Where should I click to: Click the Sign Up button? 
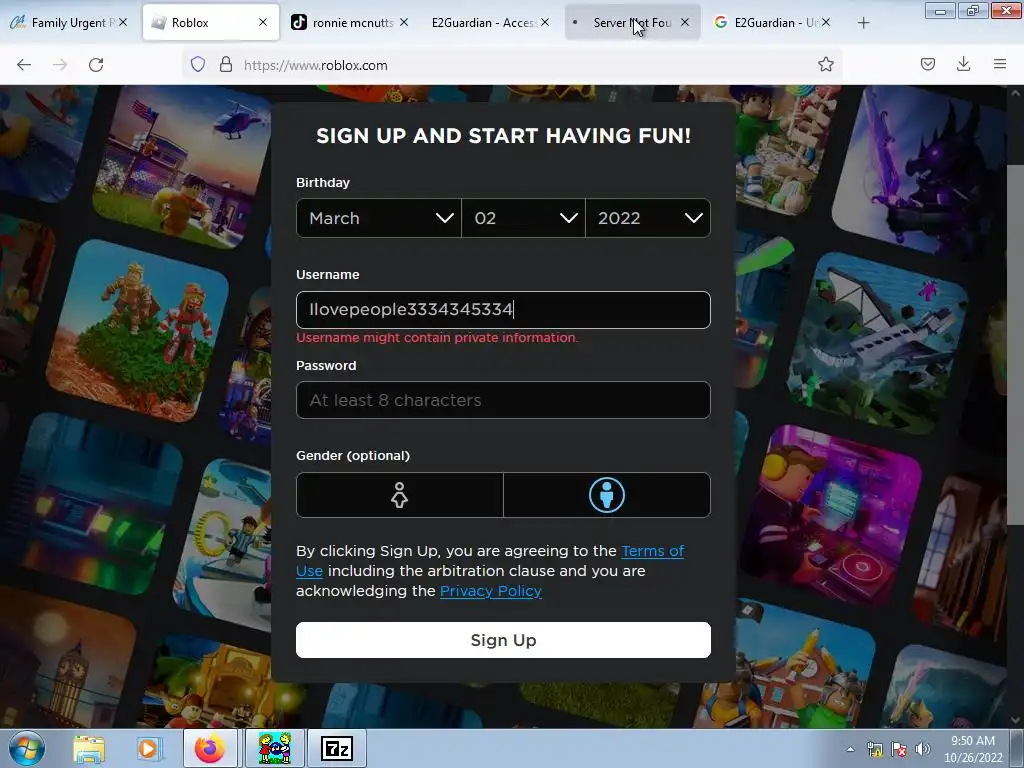coord(503,640)
